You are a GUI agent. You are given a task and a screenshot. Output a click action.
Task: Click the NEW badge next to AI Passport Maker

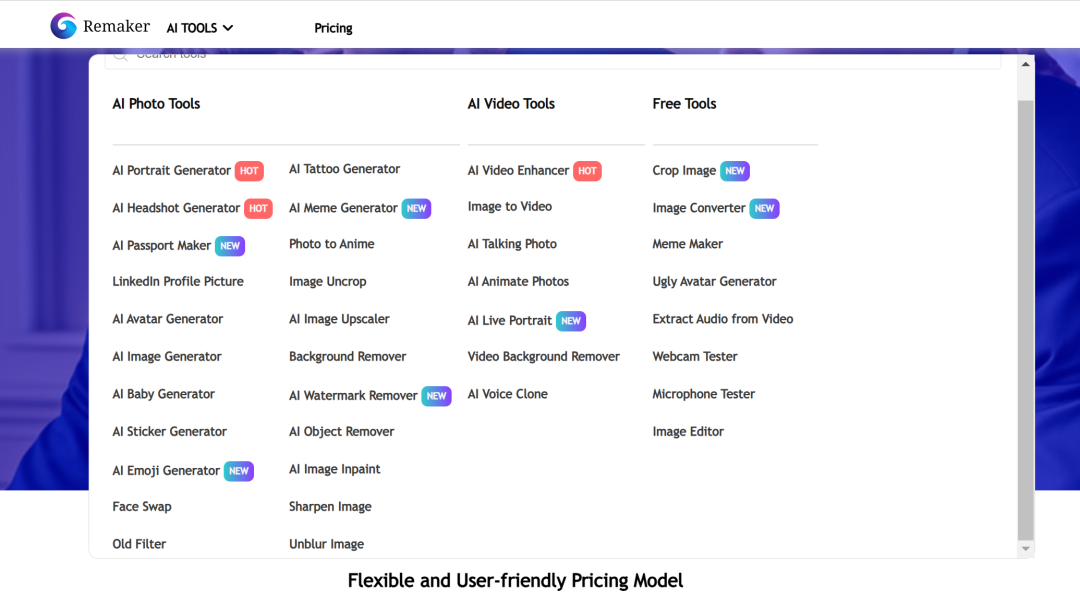coord(230,246)
